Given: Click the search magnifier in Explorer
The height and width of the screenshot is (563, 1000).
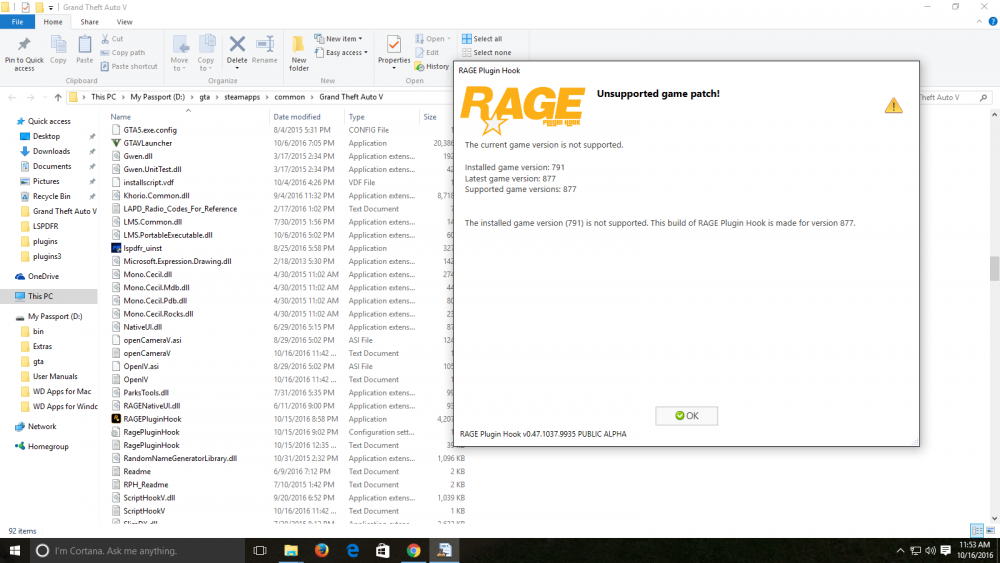Looking at the screenshot, I should click(x=983, y=98).
